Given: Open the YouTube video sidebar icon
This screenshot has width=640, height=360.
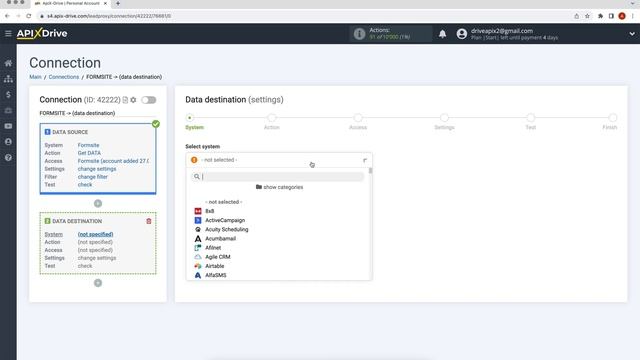Looking at the screenshot, I should click(x=8, y=126).
